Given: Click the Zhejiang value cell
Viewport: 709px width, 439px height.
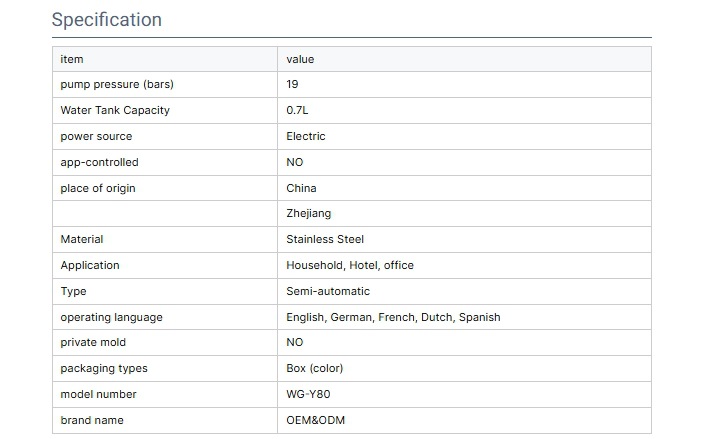Looking at the screenshot, I should (309, 214).
